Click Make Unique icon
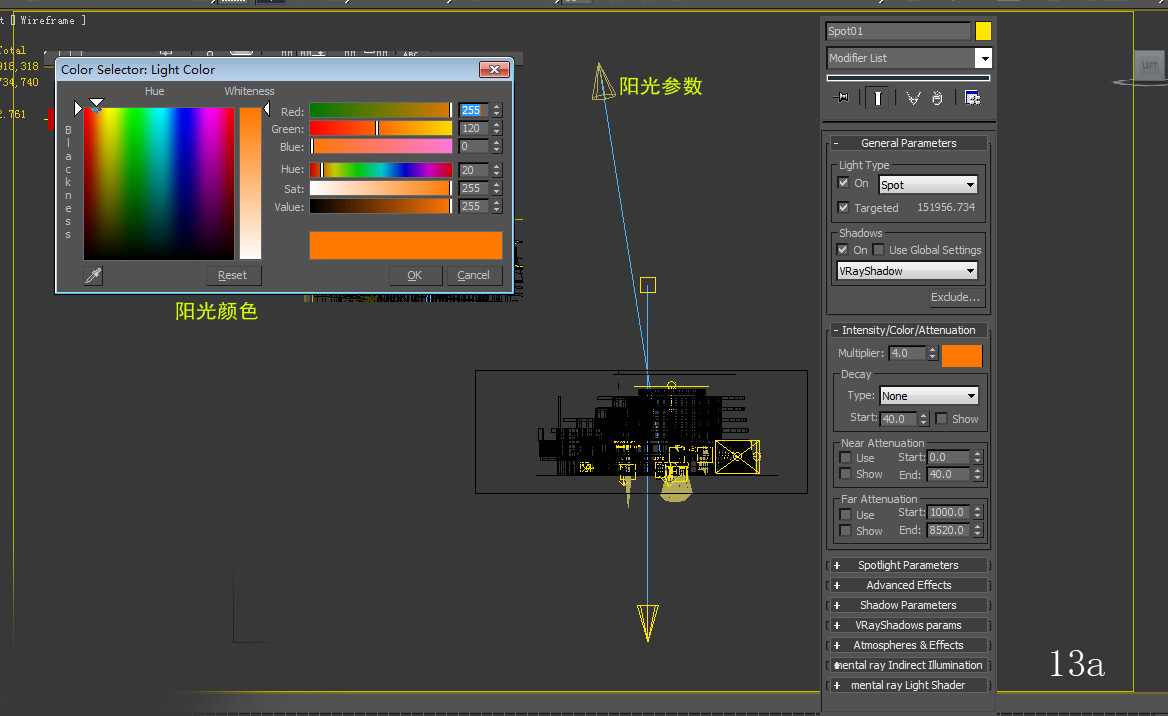This screenshot has width=1168, height=716. pyautogui.click(x=913, y=98)
